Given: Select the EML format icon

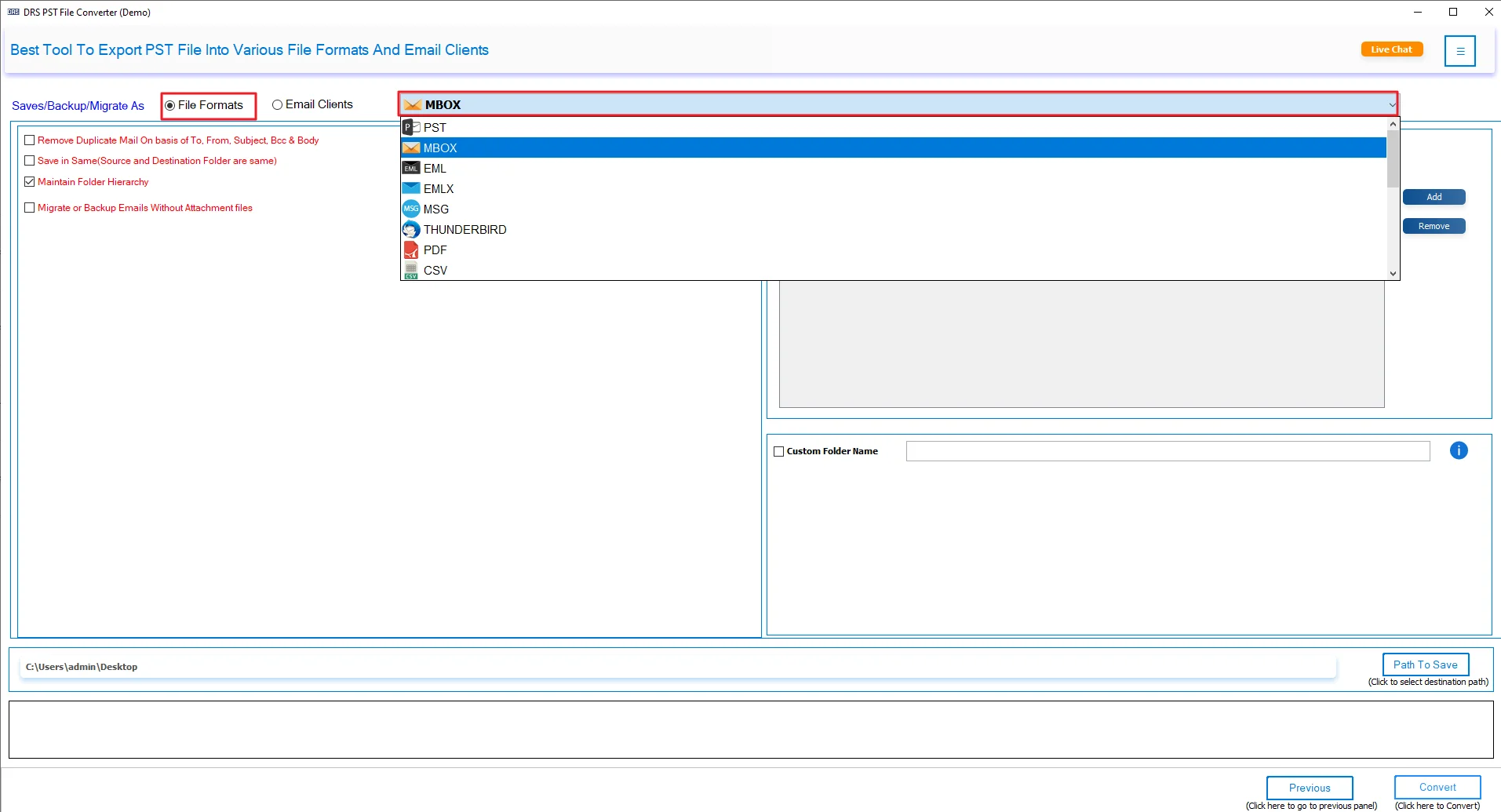Looking at the screenshot, I should pyautogui.click(x=411, y=168).
